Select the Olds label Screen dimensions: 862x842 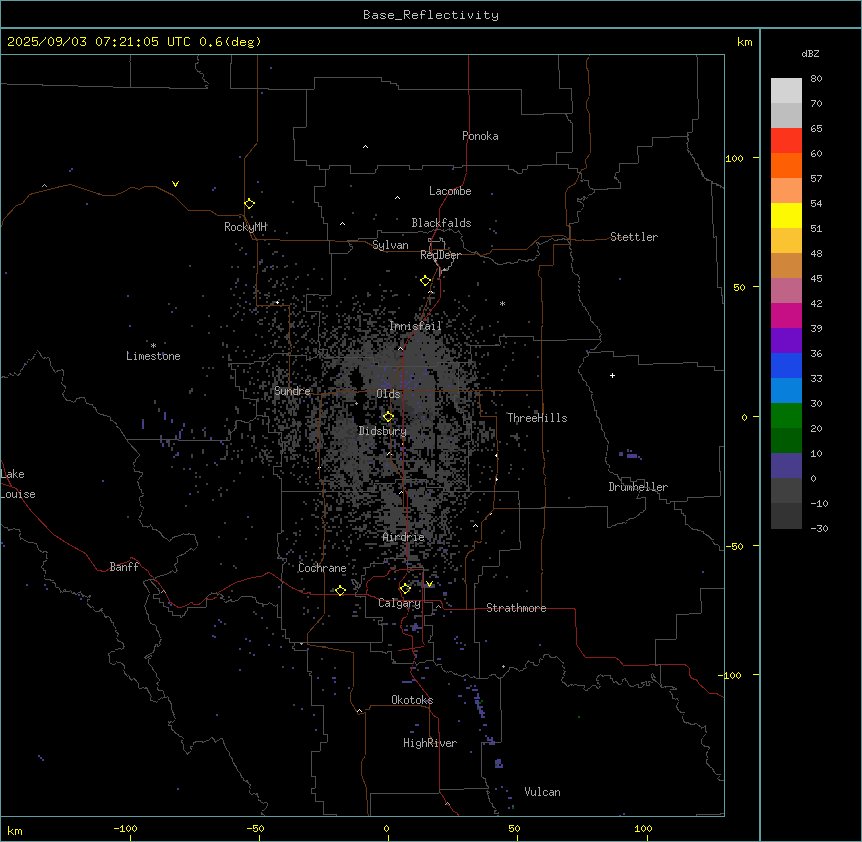coord(388,394)
